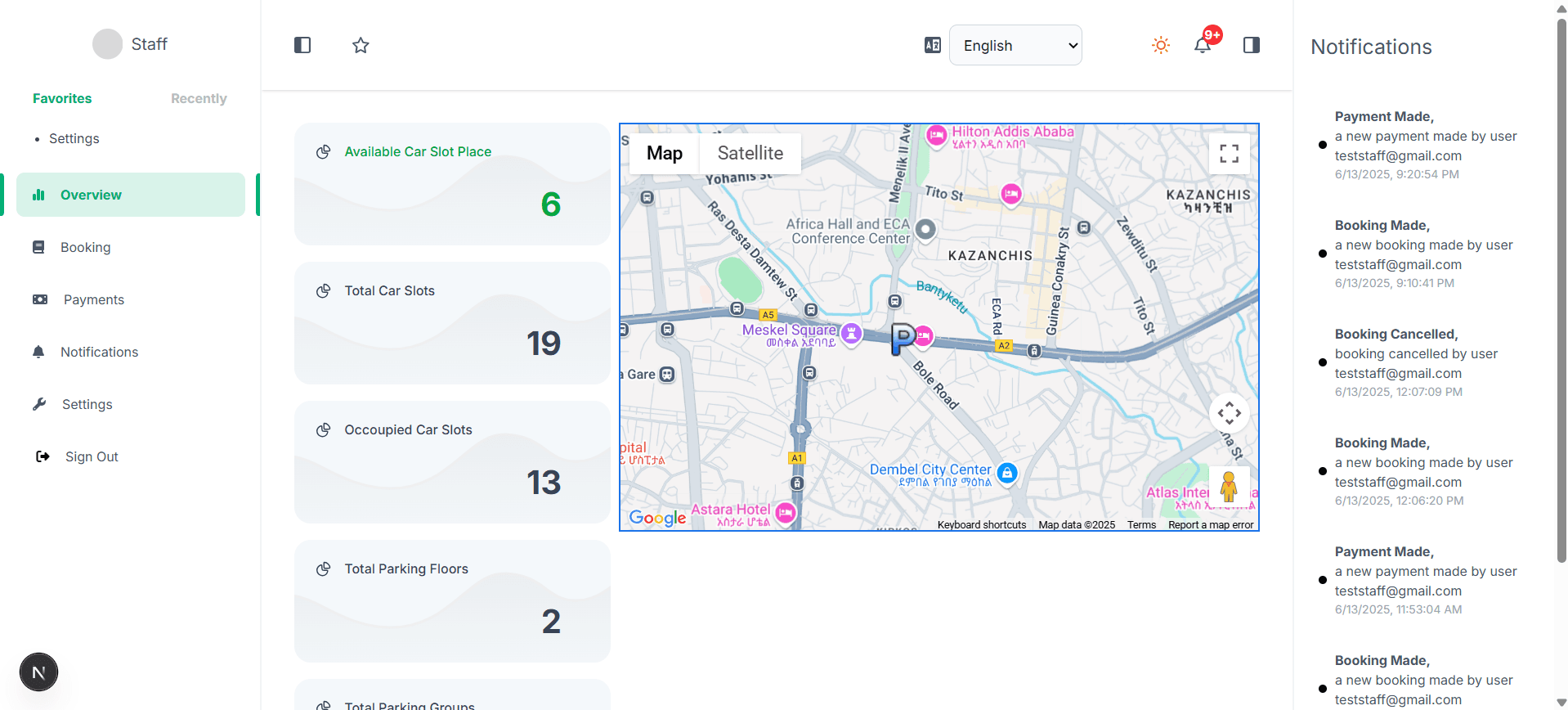
Task: Click Report a map error link
Action: 1210,525
